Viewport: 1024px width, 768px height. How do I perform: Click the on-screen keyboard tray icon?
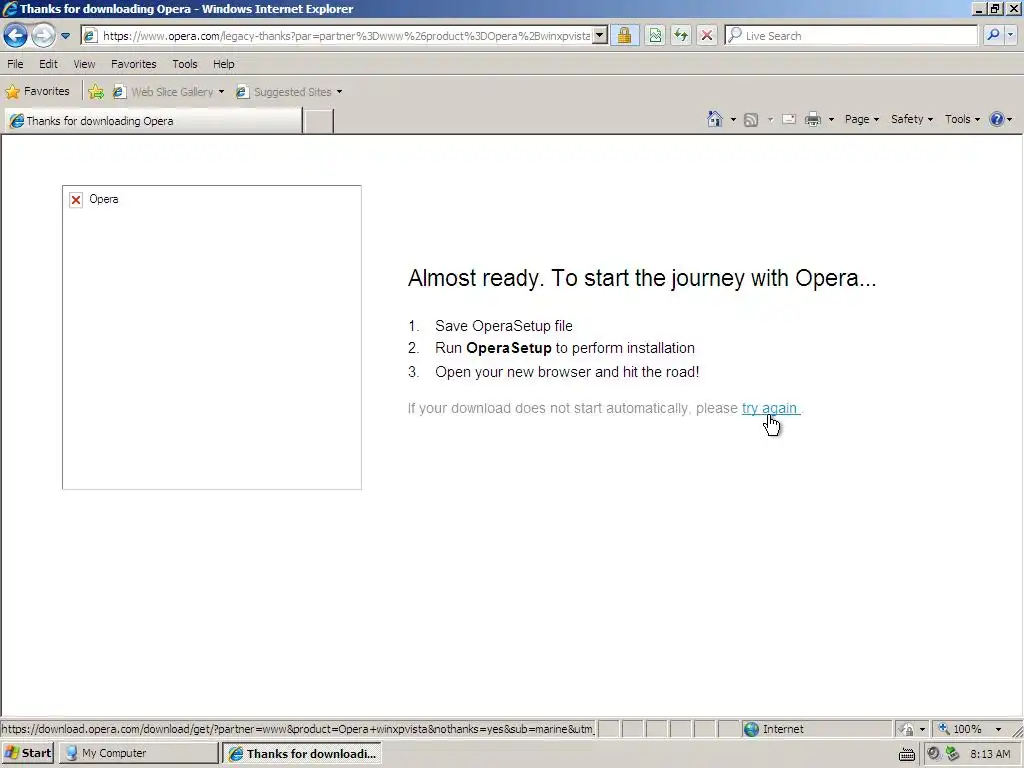[906, 754]
